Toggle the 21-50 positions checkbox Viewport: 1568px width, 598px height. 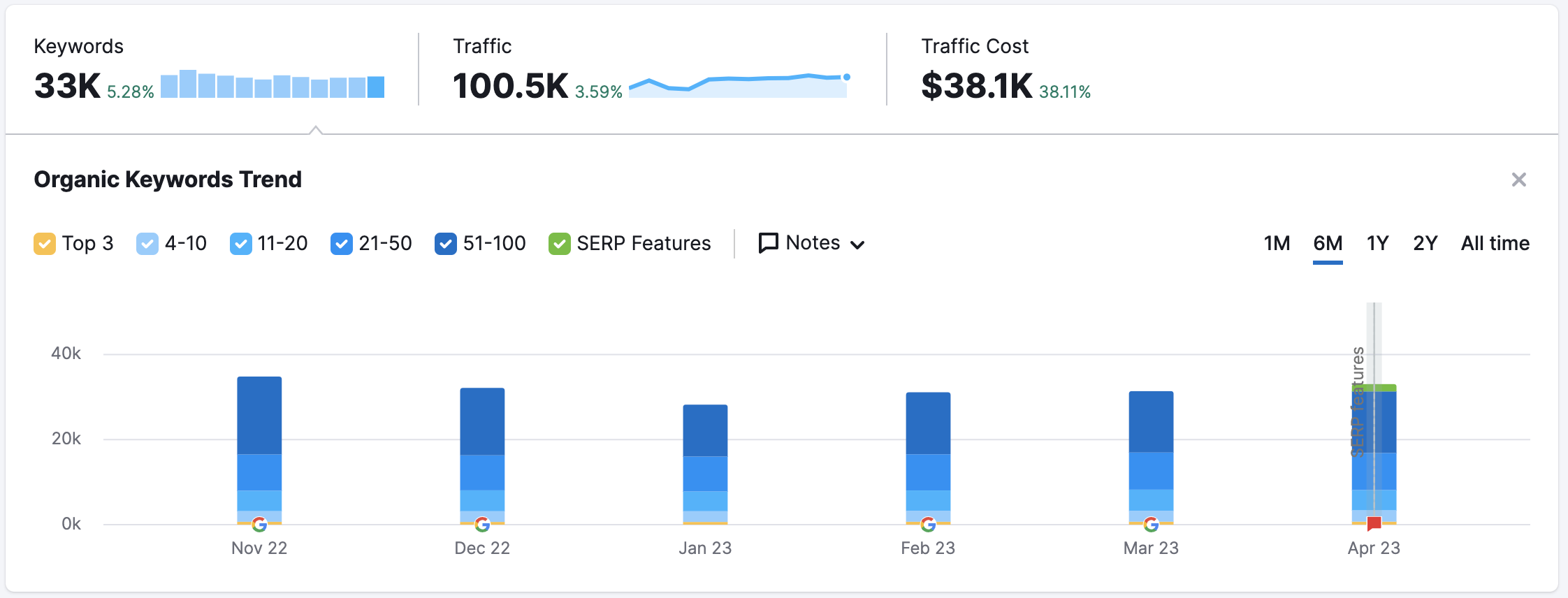tap(341, 244)
